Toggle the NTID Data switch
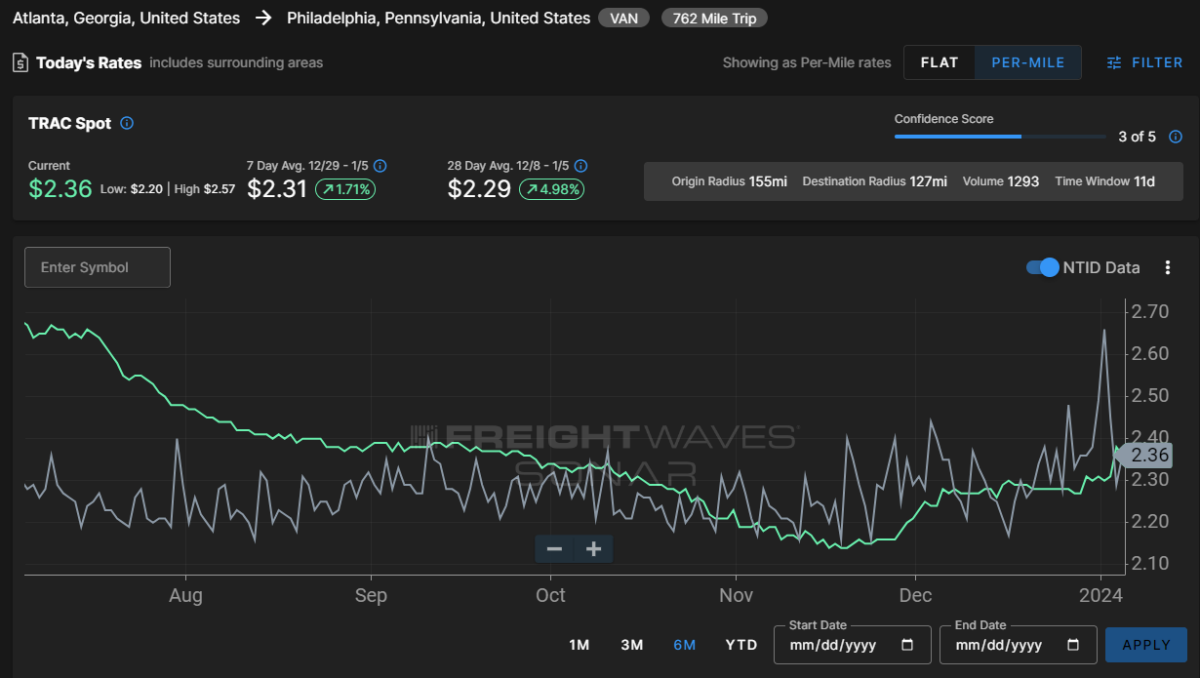This screenshot has height=678, width=1200. [x=1042, y=267]
